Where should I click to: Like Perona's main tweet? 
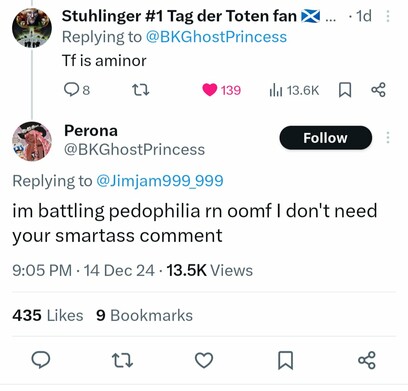204,360
